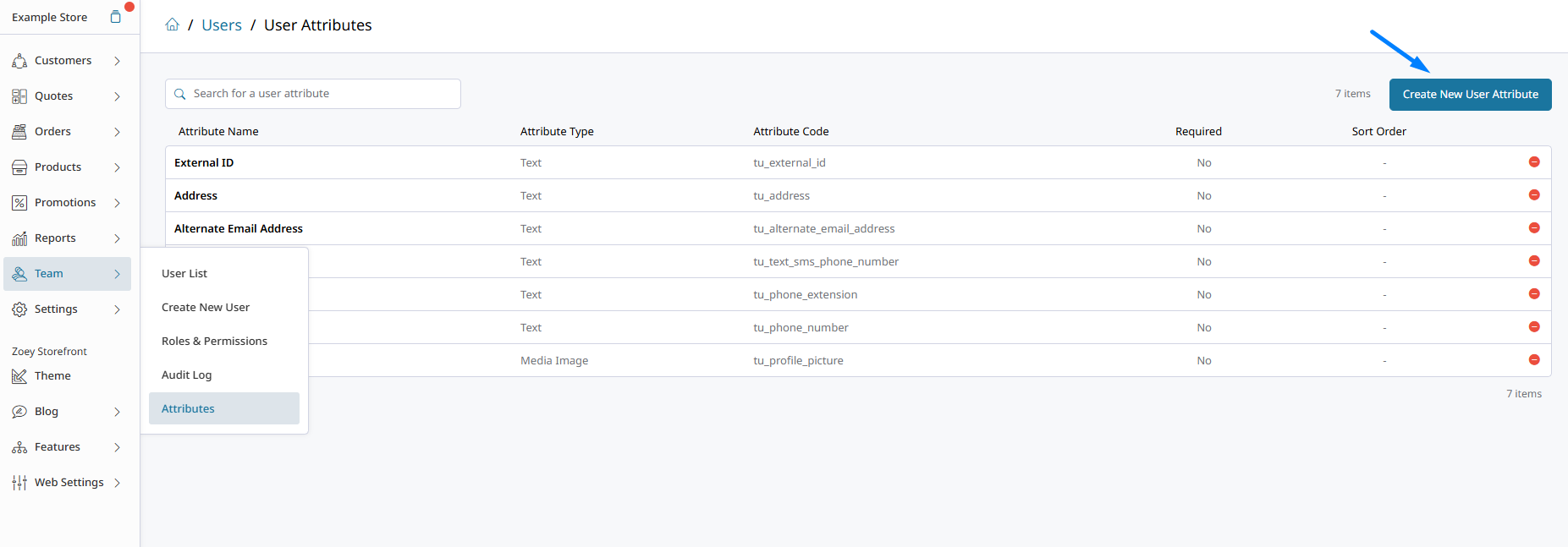Click the Features icon in sidebar
The width and height of the screenshot is (1568, 547).
pos(19,447)
